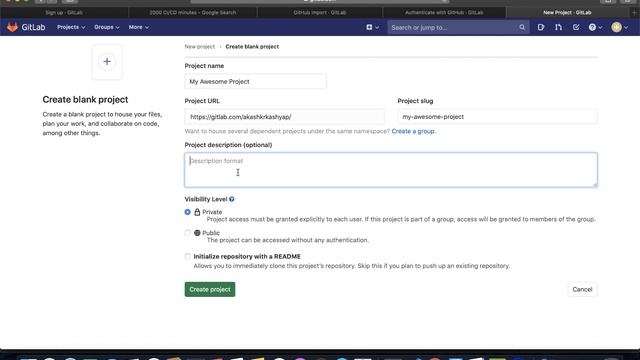This screenshot has width=640, height=360.
Task: Open the Merge requests icon
Action: tap(558, 27)
